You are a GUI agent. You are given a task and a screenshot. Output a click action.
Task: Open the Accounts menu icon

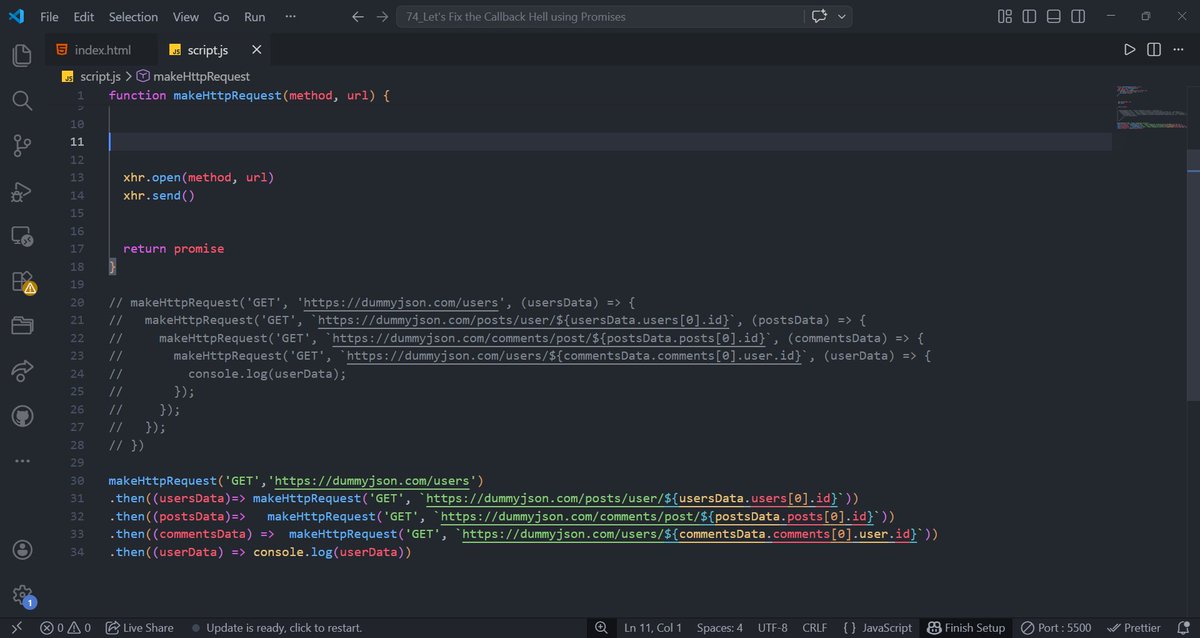click(22, 550)
